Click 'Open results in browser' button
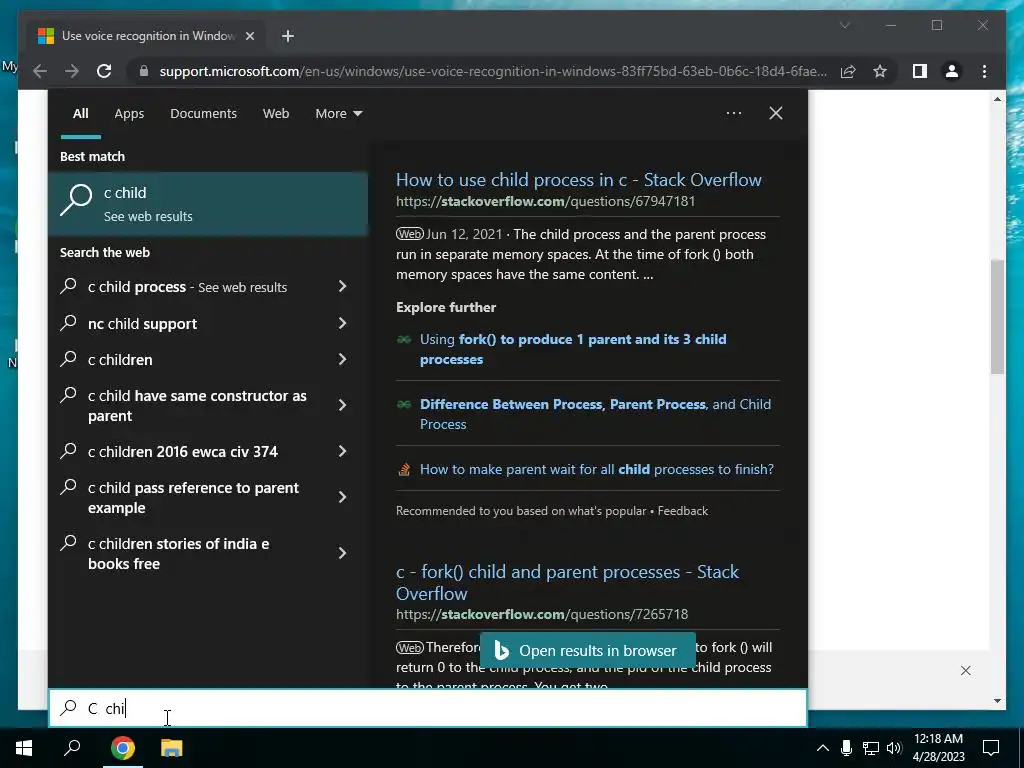The width and height of the screenshot is (1024, 768). 588,650
